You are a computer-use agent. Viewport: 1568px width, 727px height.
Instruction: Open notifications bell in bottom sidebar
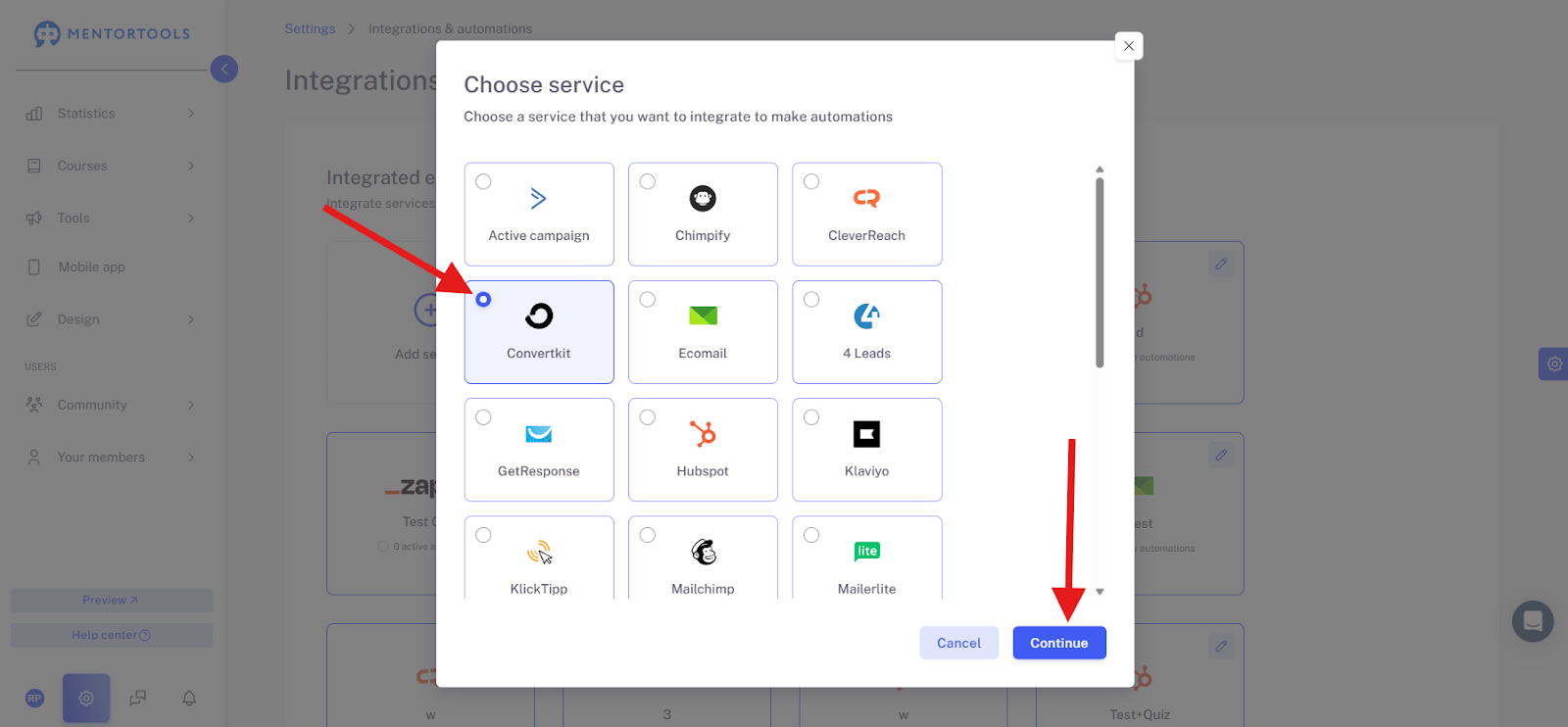point(189,699)
